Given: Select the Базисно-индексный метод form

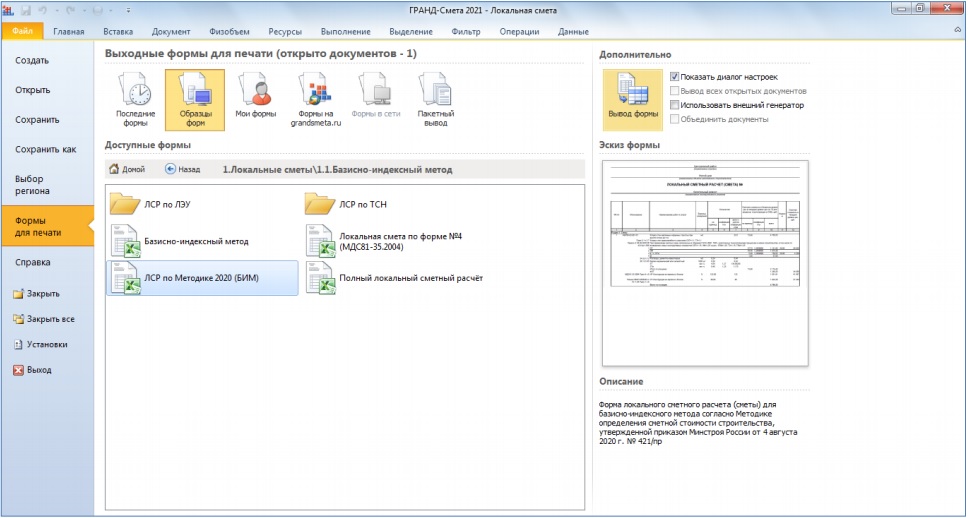Looking at the screenshot, I should click(179, 241).
